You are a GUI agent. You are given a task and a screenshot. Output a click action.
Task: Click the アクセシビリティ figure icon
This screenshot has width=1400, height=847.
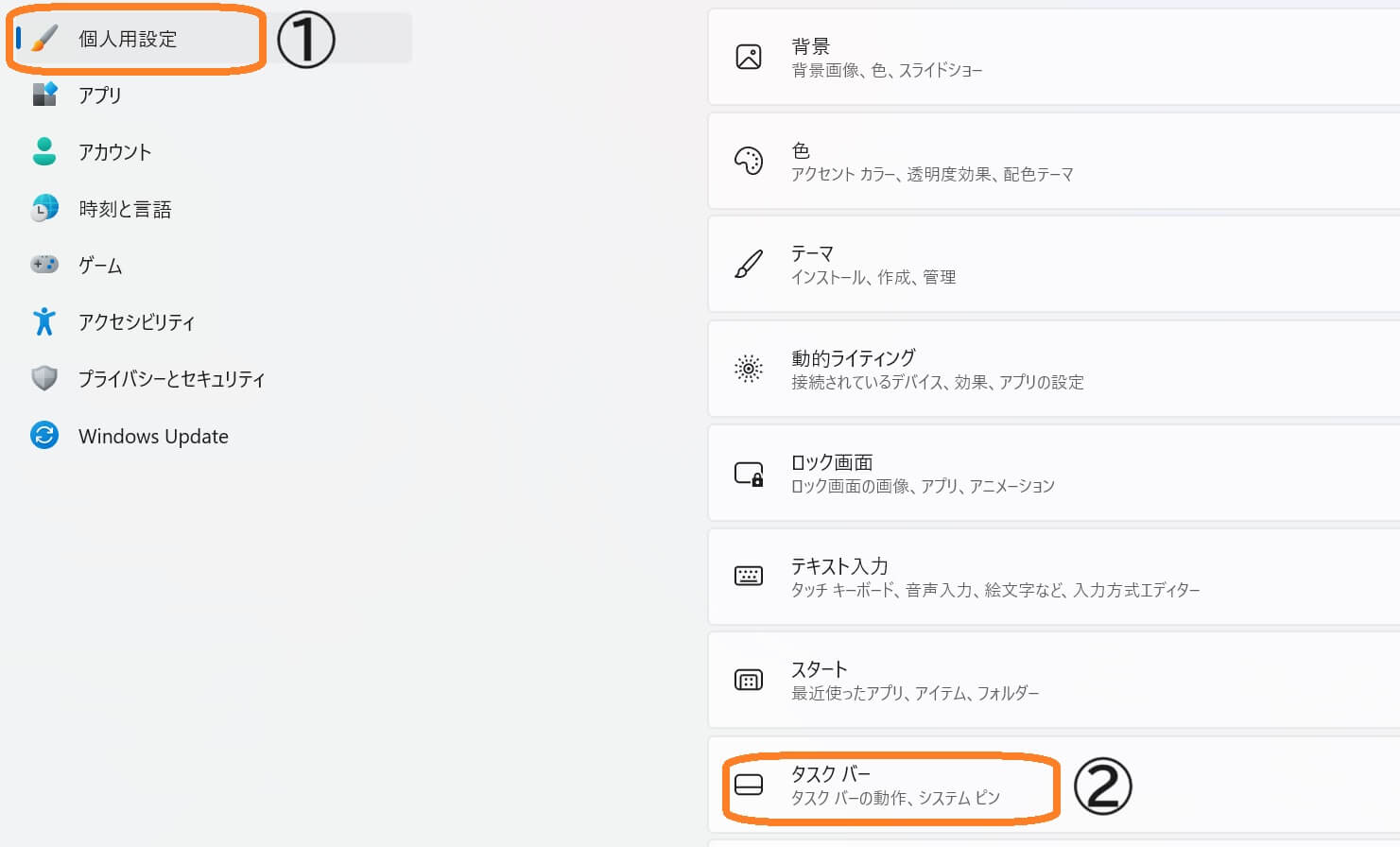tap(44, 321)
